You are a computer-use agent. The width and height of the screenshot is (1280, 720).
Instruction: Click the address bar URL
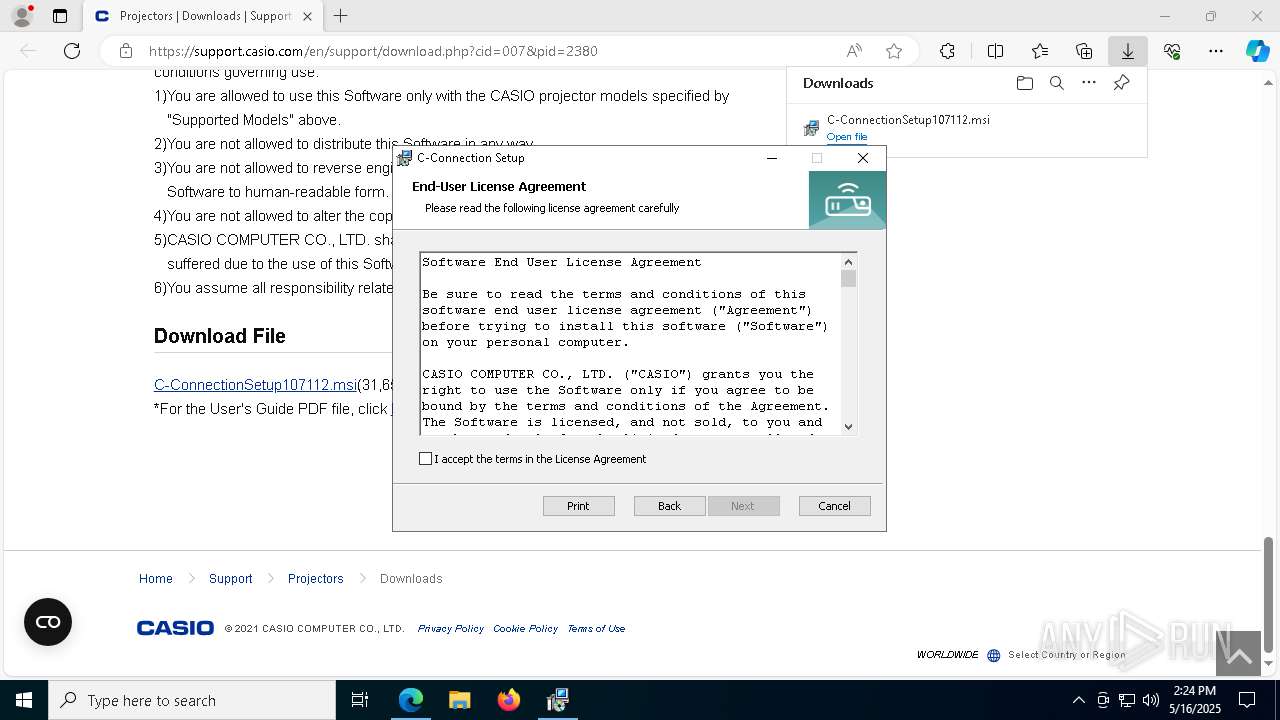point(373,51)
